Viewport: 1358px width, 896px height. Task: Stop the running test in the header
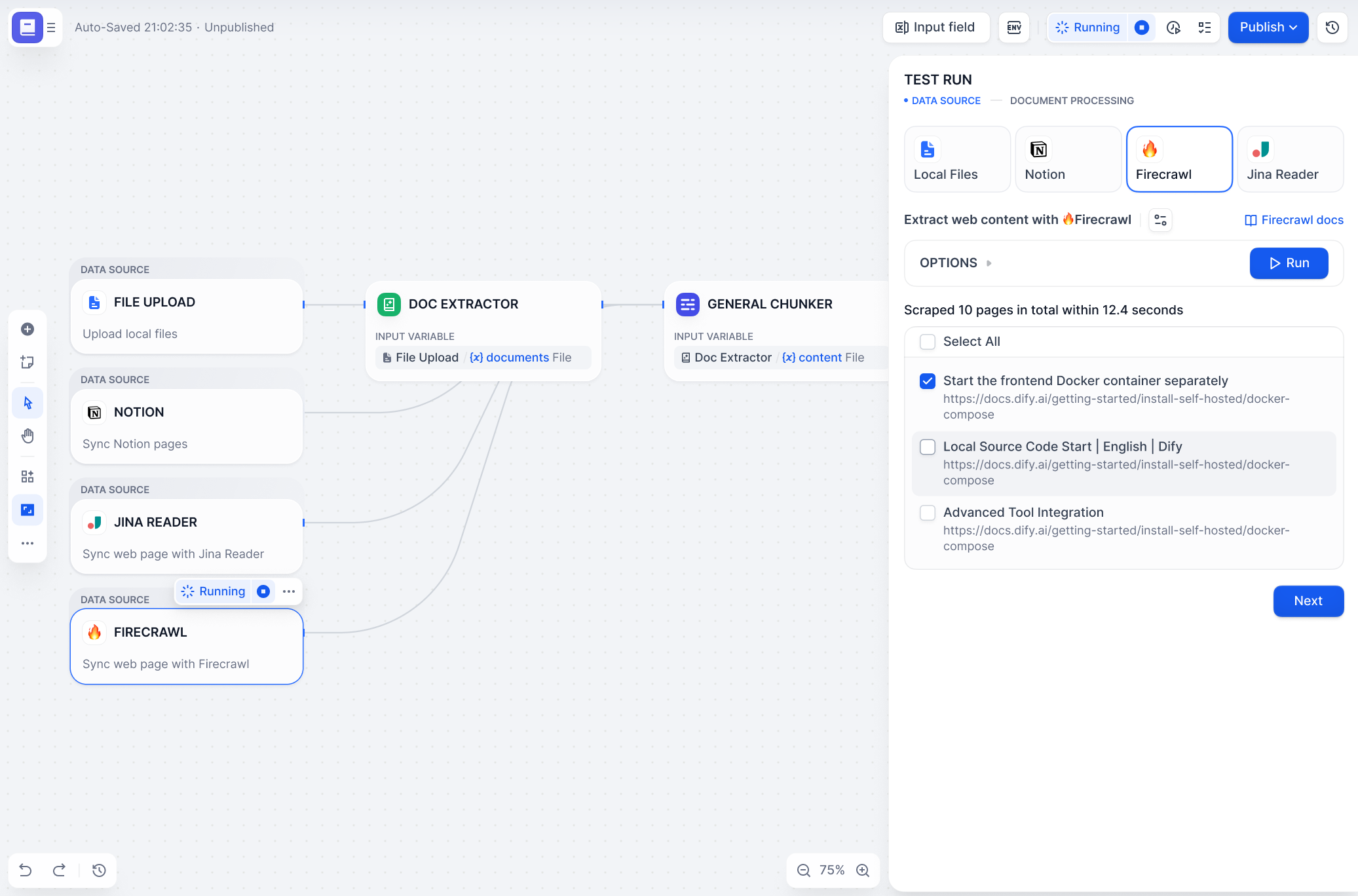1142,28
